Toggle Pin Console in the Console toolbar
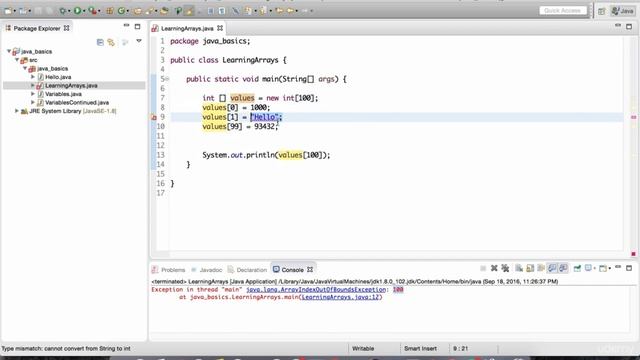Image resolution: width=640 pixels, height=360 pixels. pos(577,268)
